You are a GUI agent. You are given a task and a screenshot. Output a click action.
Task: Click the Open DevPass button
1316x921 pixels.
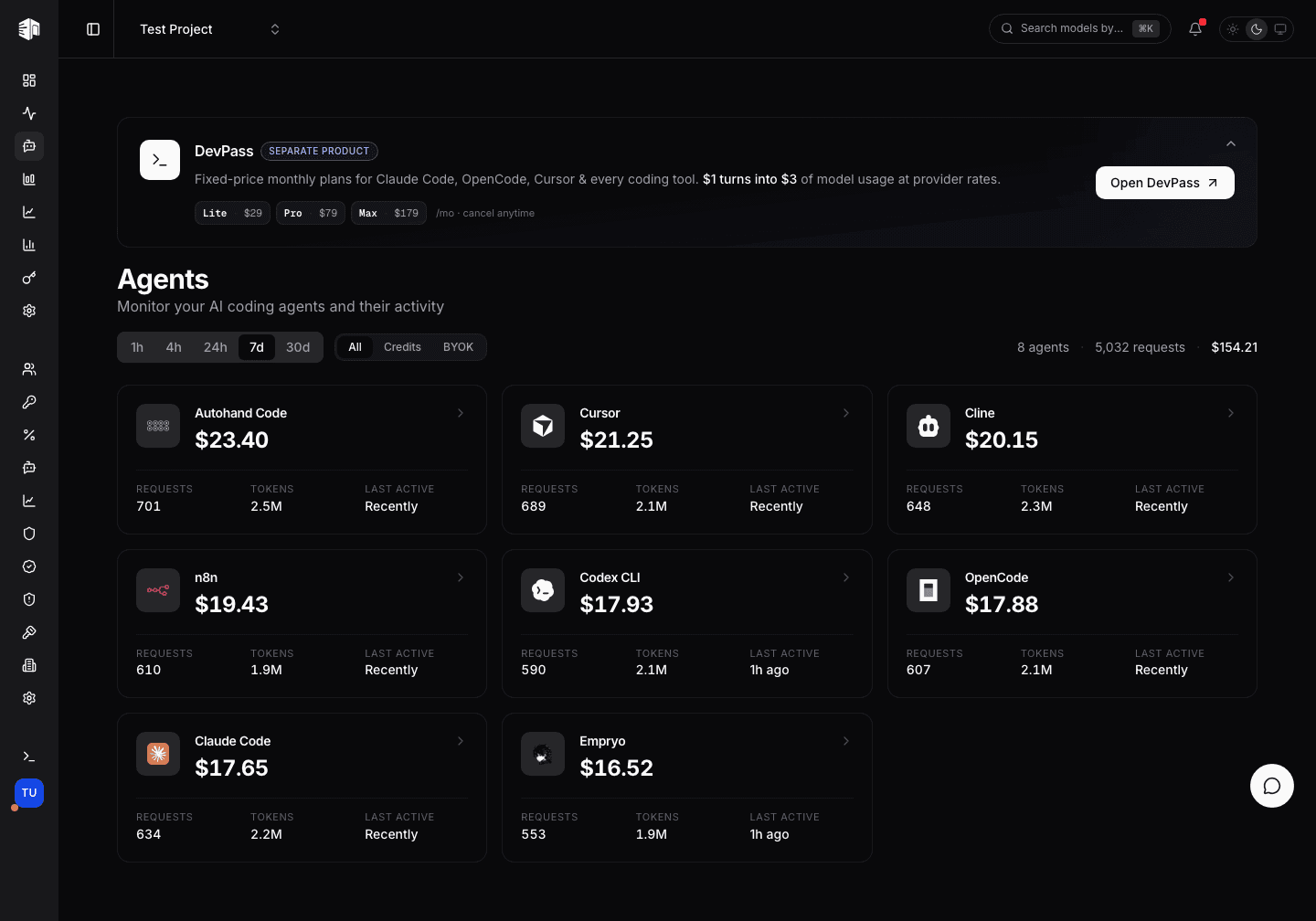click(1165, 183)
